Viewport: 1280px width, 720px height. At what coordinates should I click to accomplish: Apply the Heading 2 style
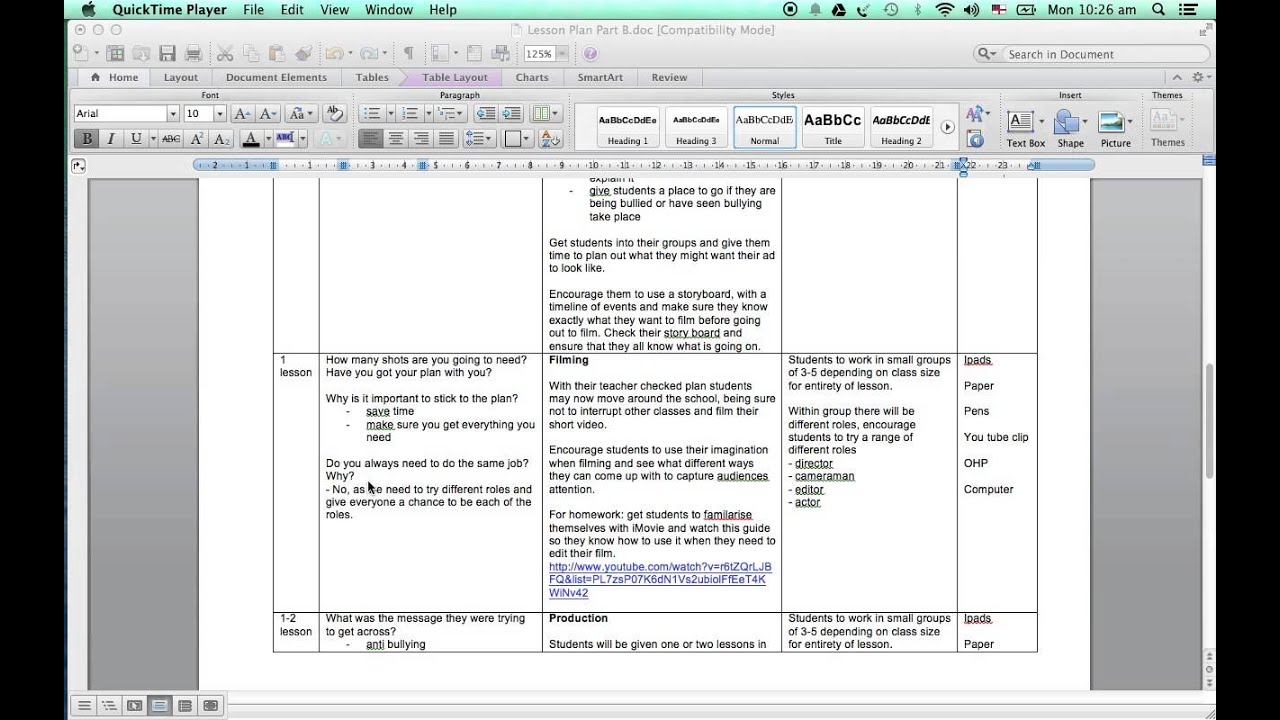click(x=901, y=127)
